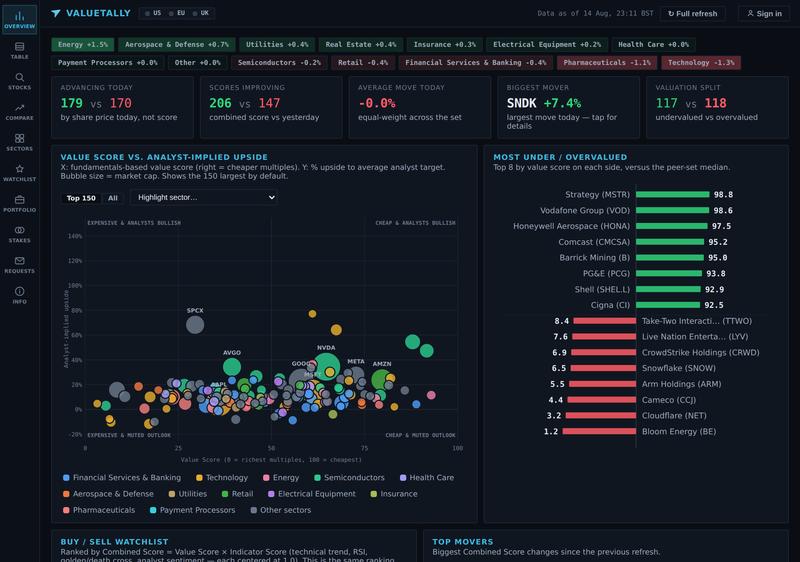The height and width of the screenshot is (562, 800).
Task: Open the Sectors grid icon
Action: (19, 142)
